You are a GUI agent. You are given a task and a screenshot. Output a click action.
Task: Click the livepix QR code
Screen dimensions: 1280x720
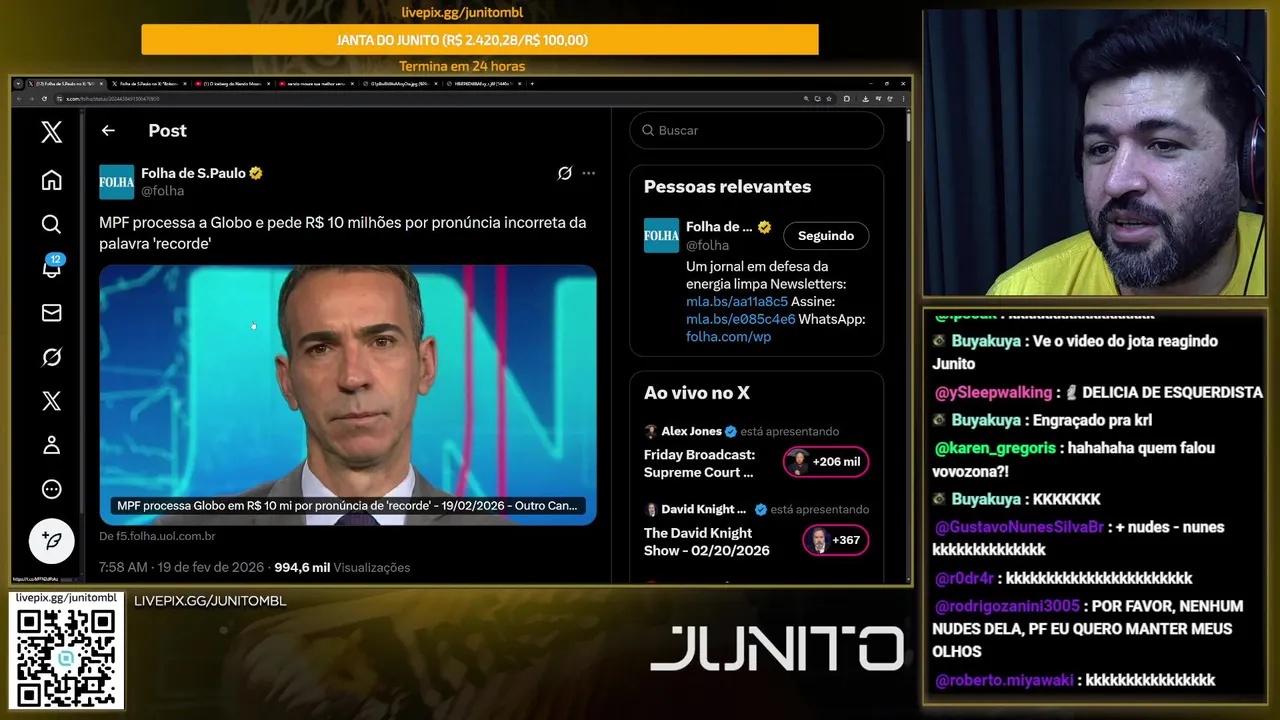coord(66,656)
